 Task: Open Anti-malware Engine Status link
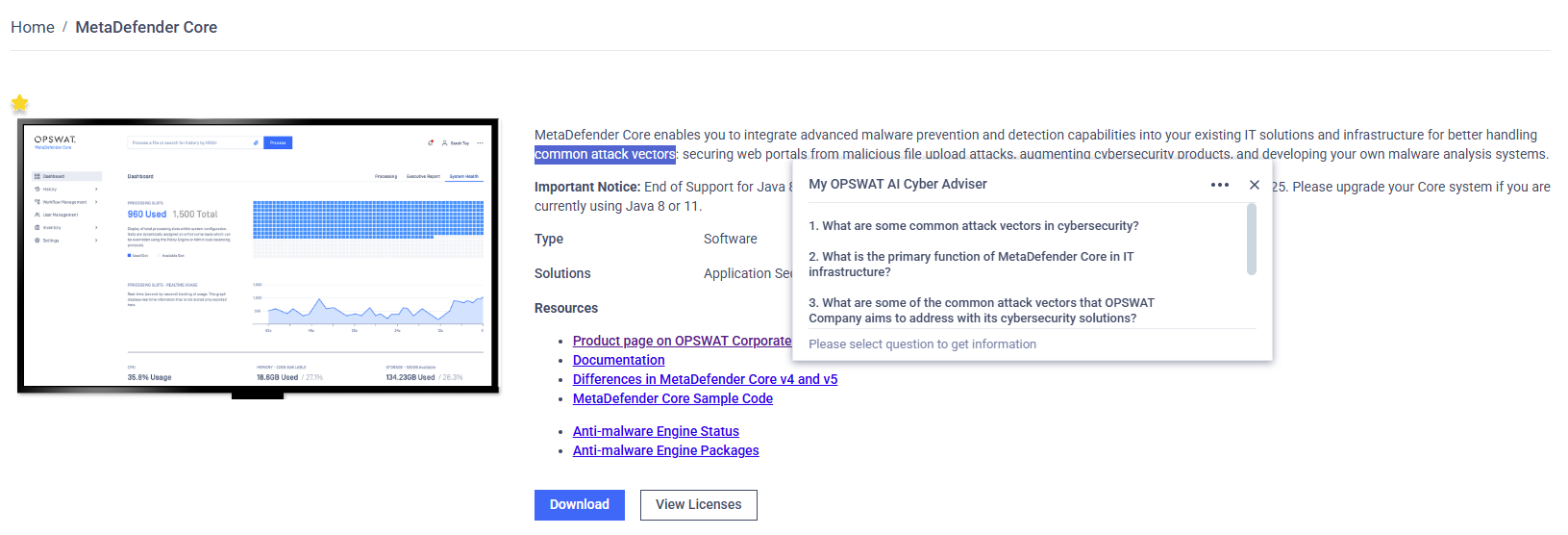(656, 431)
